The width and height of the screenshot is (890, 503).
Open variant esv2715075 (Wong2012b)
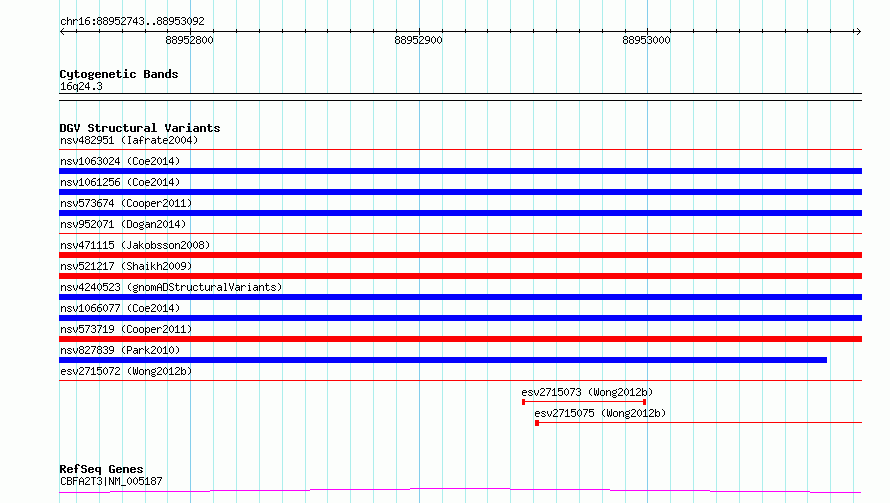[600, 413]
